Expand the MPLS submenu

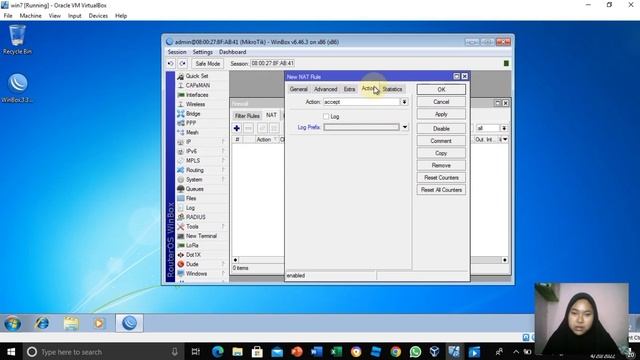point(223,160)
